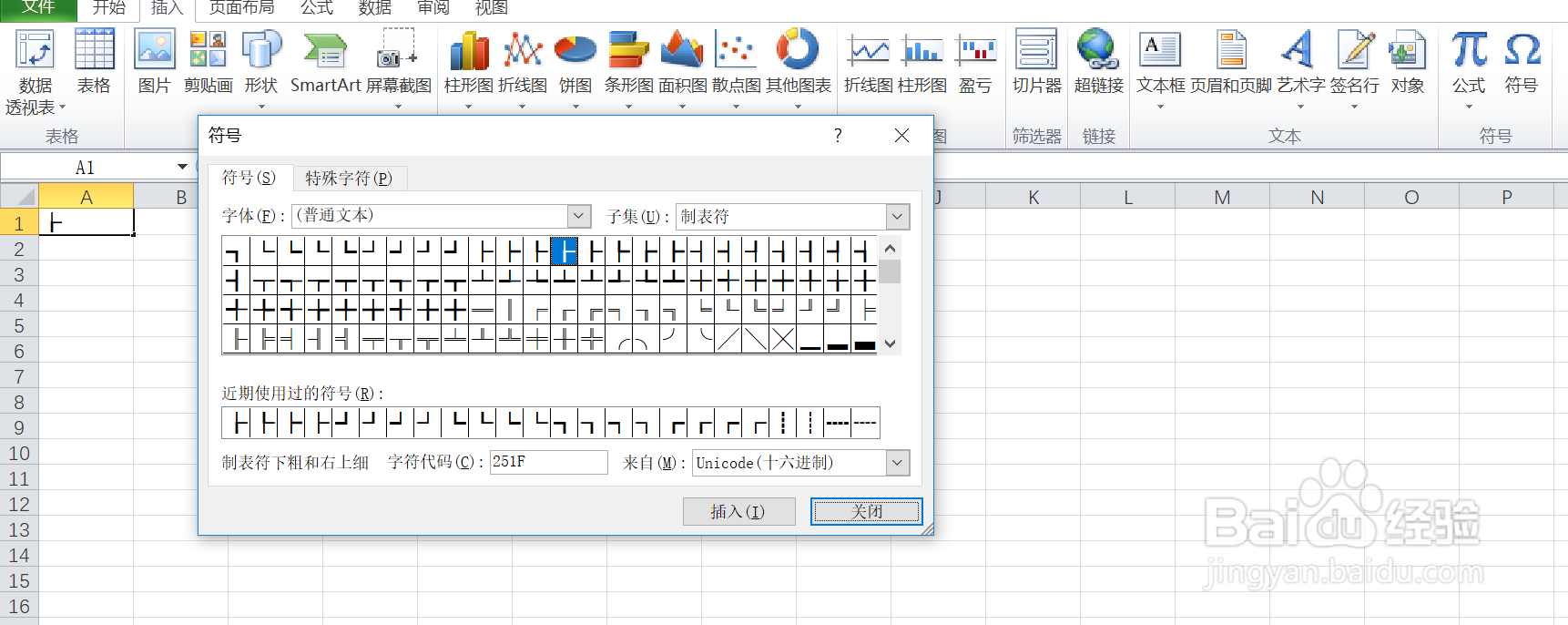Viewport: 1568px width, 625px height.
Task: Insert a 折线图 sparkline
Action: pyautogui.click(x=869, y=62)
